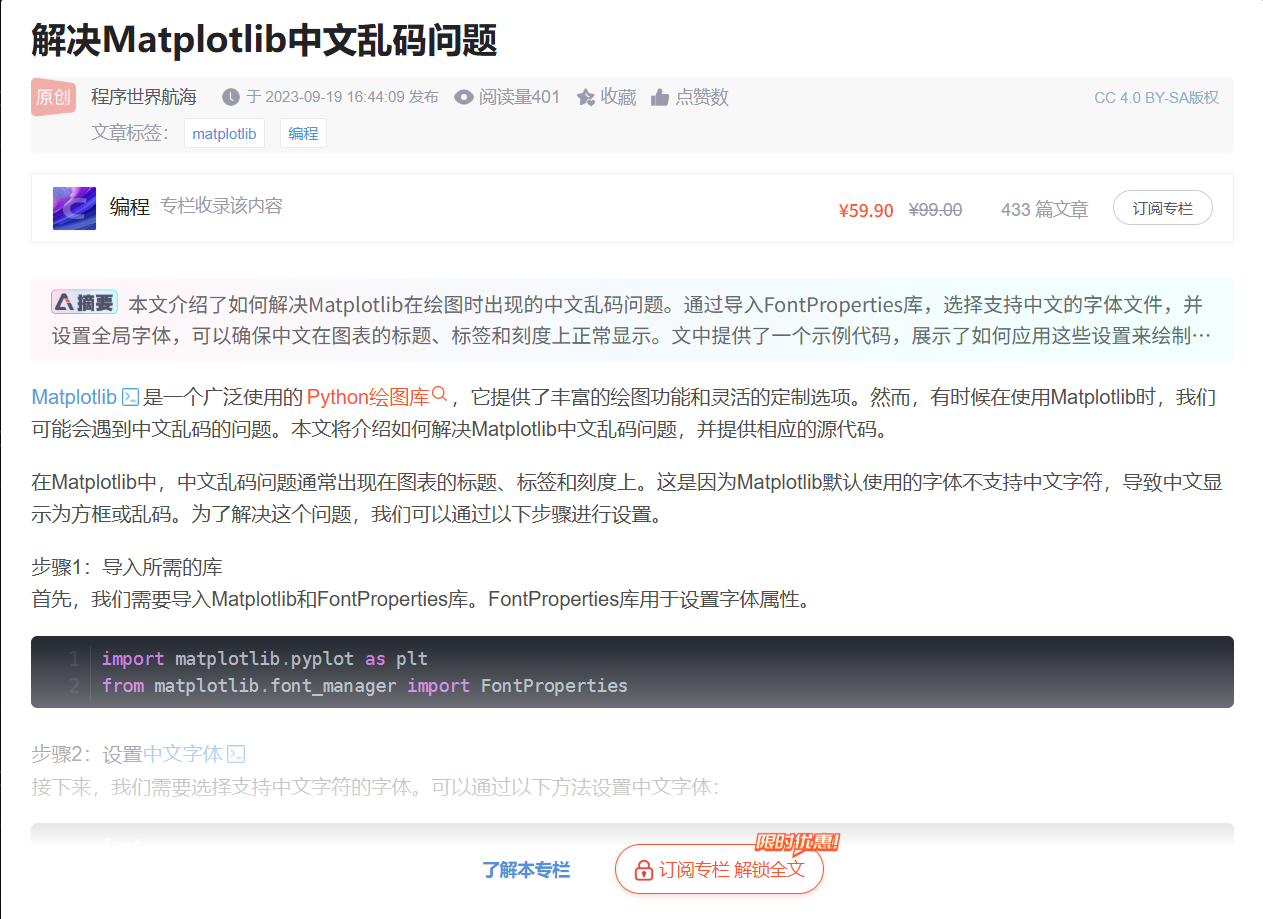
Task: Open the Matplotlib inline link
Action: pos(74,397)
